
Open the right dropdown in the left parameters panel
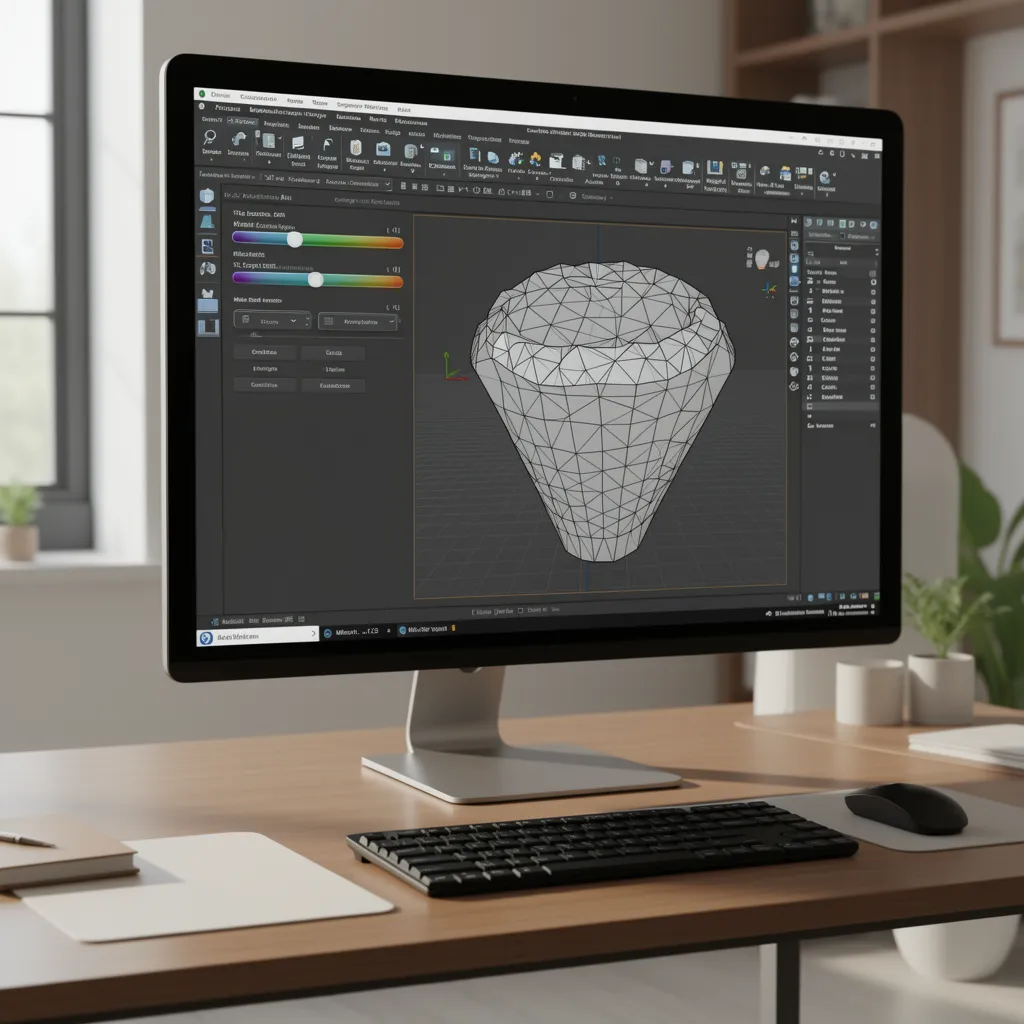357,322
